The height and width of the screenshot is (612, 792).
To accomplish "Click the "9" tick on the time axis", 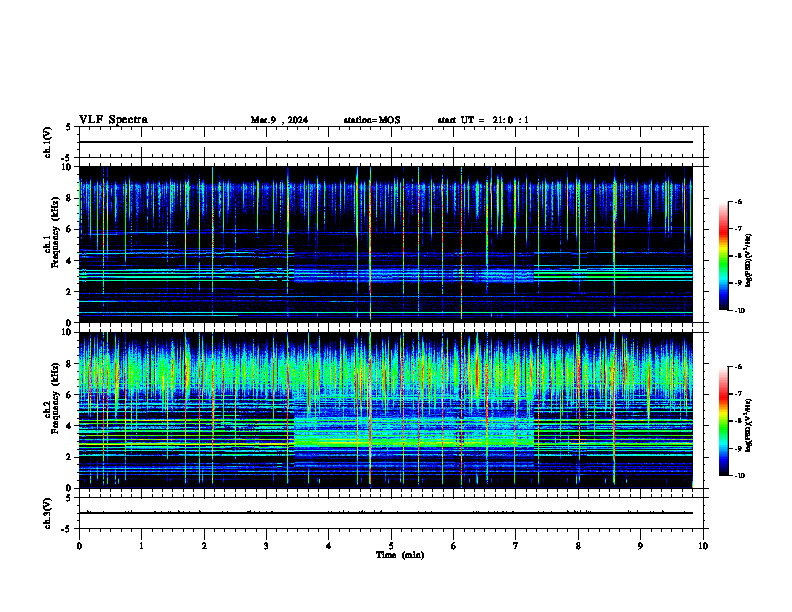I will 640,546.
